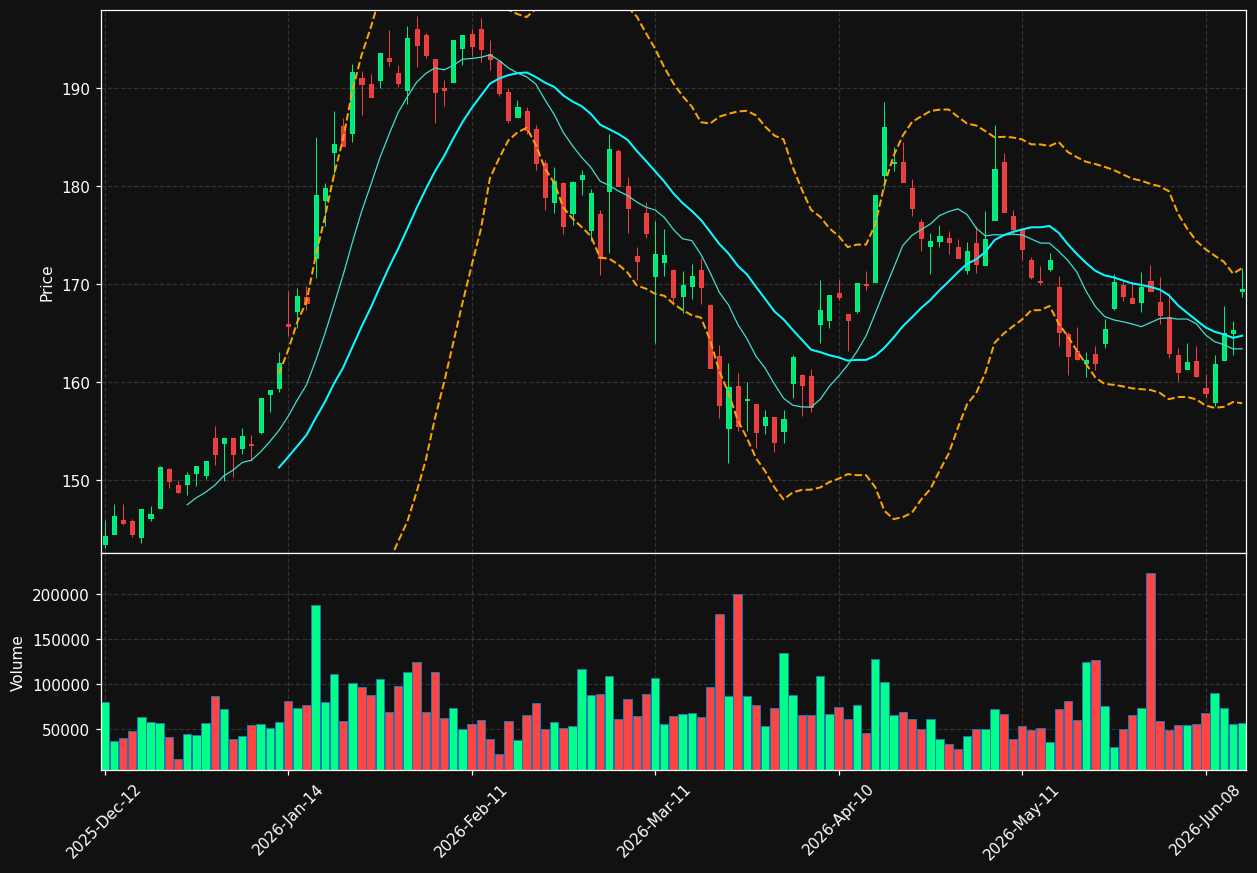The image size is (1257, 873).
Task: Select the 160 price tick label
Action: point(74,383)
